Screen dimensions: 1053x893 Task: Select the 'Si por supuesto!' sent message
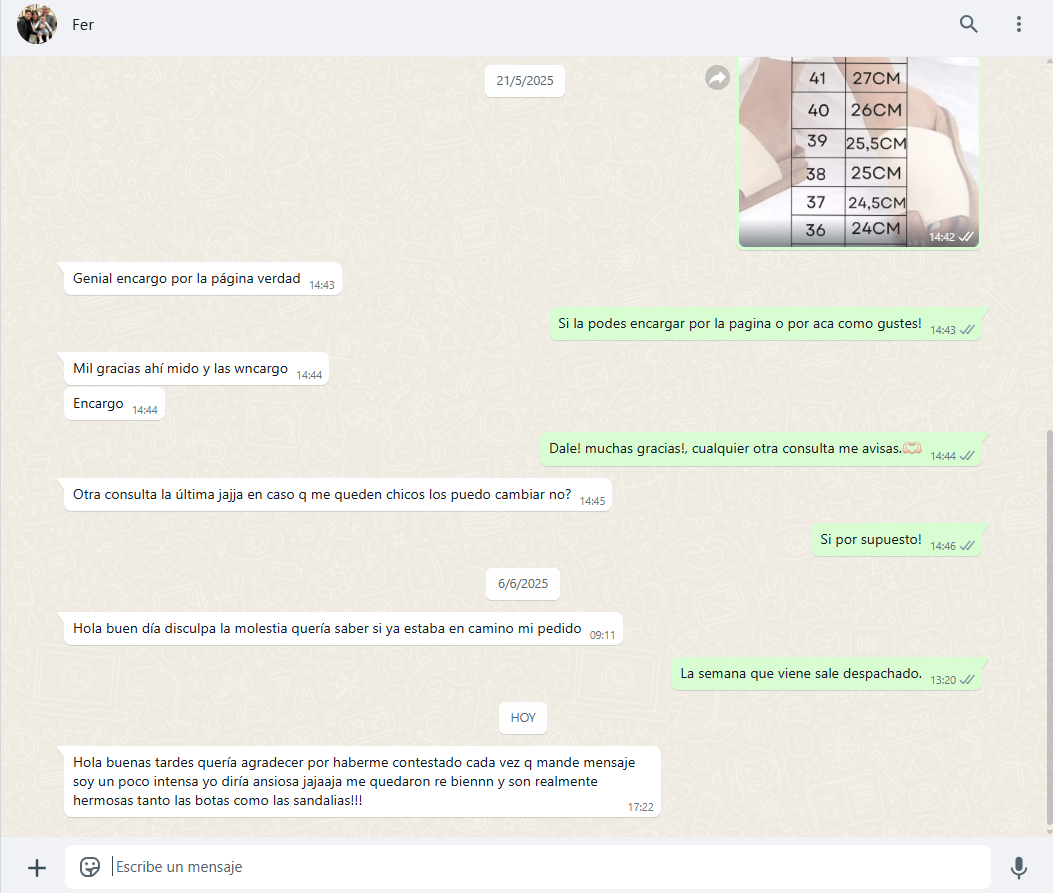(897, 540)
